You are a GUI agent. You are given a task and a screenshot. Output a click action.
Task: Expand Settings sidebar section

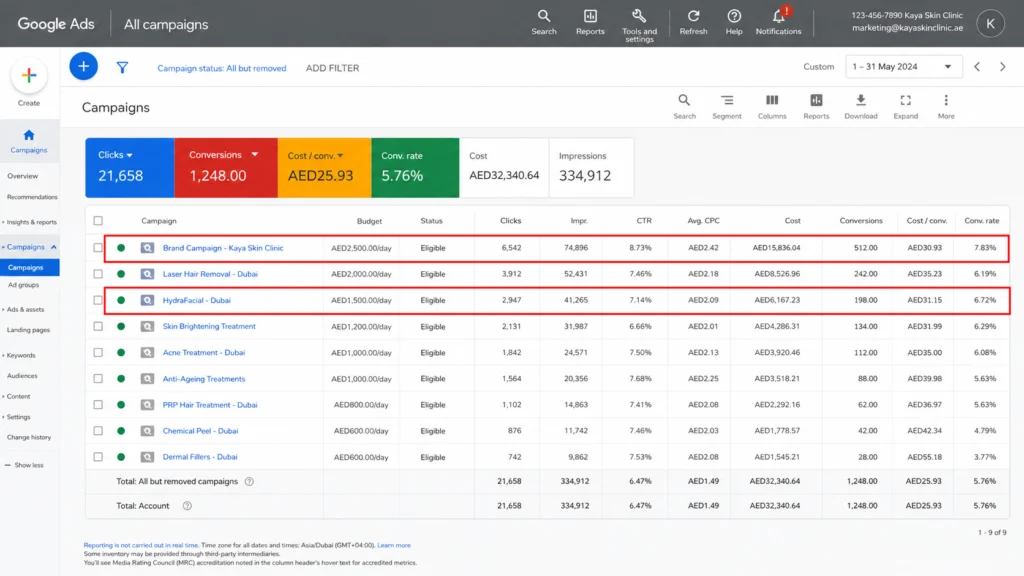pyautogui.click(x=16, y=417)
